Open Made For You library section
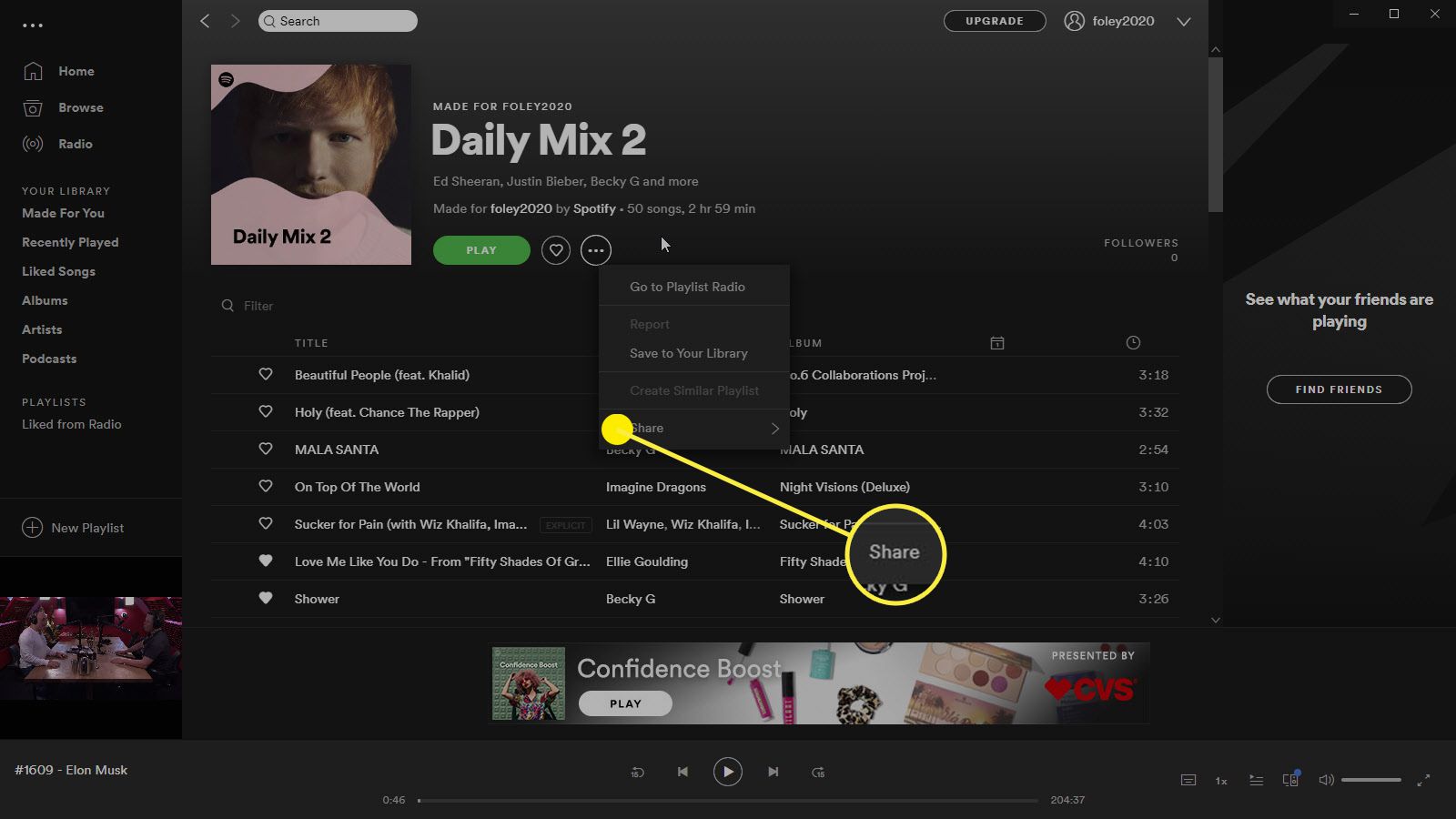The width and height of the screenshot is (1456, 819). pos(64,213)
